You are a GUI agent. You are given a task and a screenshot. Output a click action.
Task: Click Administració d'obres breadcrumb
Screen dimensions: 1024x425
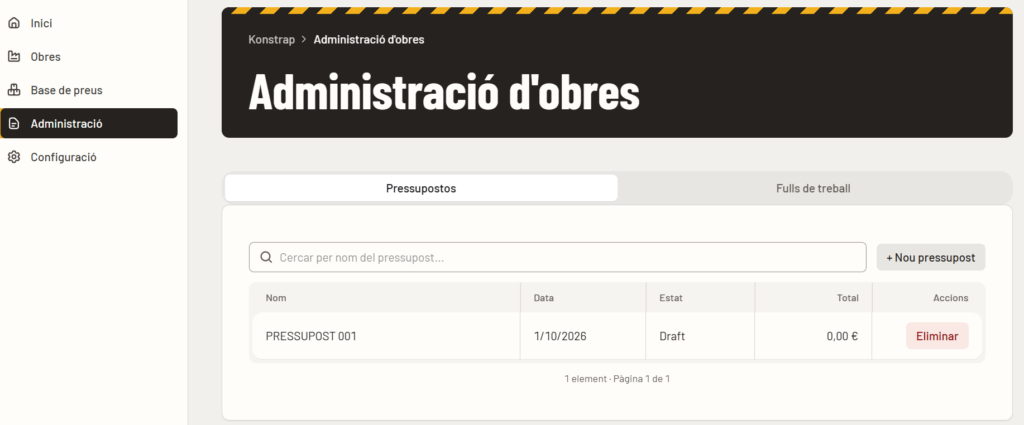(369, 40)
